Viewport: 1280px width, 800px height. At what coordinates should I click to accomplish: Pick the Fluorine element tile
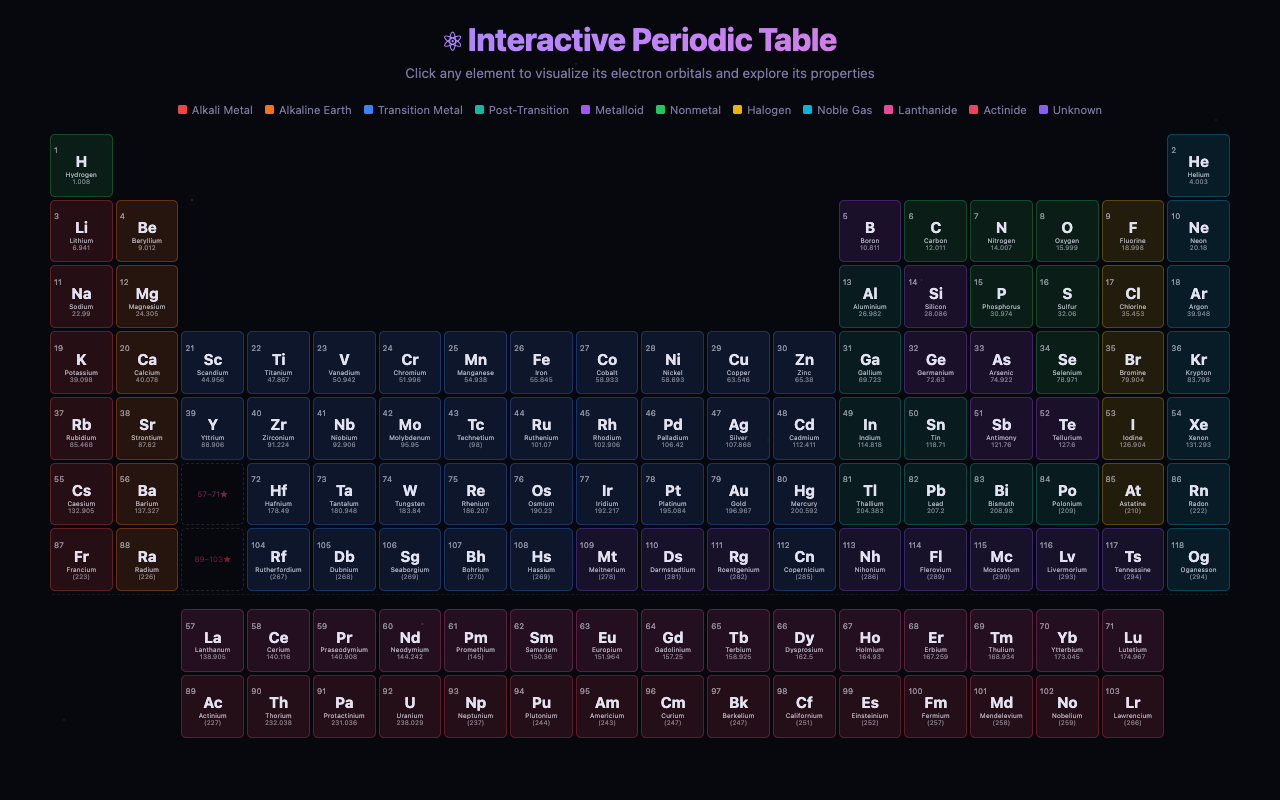[1133, 231]
